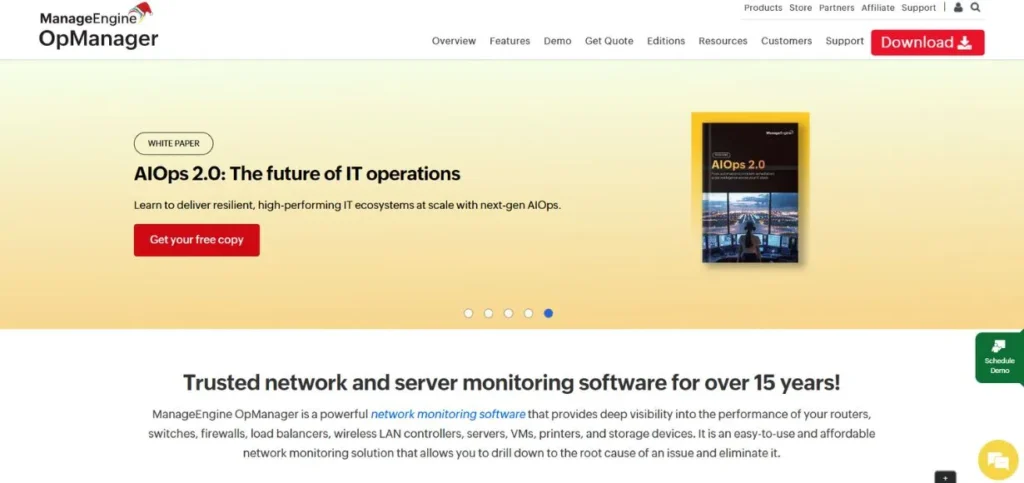Expand the Products top menu
This screenshot has height=483, width=1024.
click(763, 8)
